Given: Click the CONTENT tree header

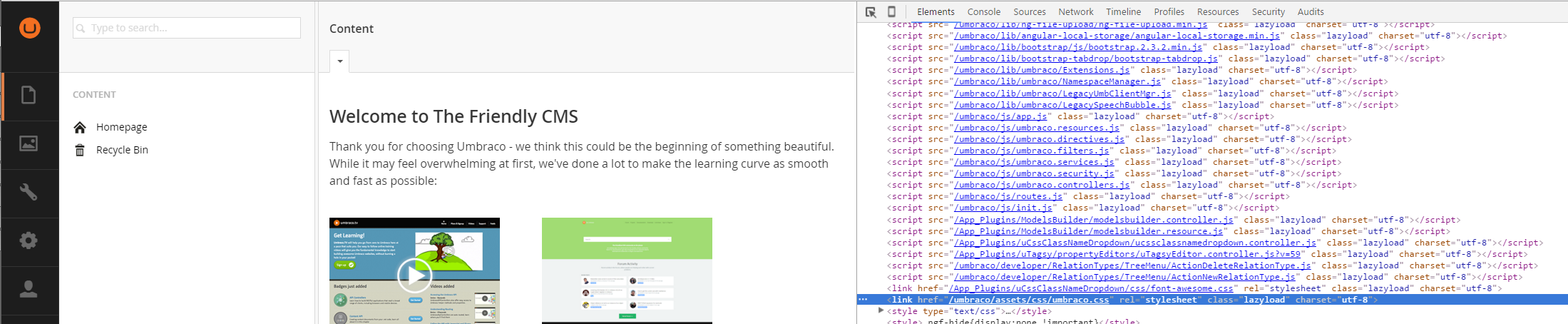Looking at the screenshot, I should coord(94,94).
